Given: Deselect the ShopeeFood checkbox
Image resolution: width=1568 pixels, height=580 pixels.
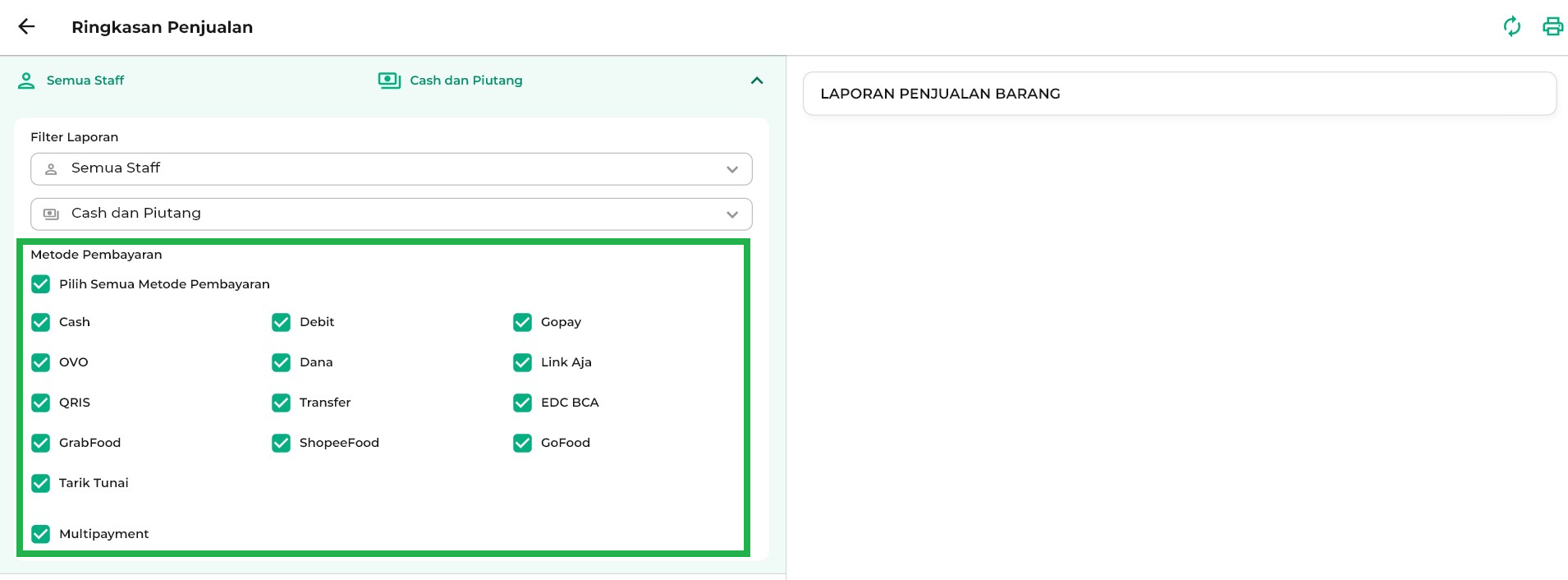Looking at the screenshot, I should pyautogui.click(x=281, y=443).
